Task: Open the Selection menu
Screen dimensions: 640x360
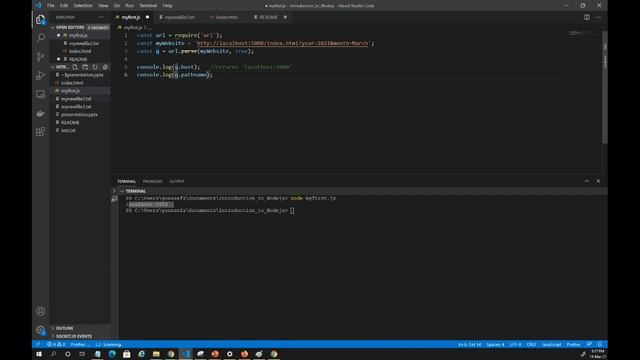Action: point(83,6)
